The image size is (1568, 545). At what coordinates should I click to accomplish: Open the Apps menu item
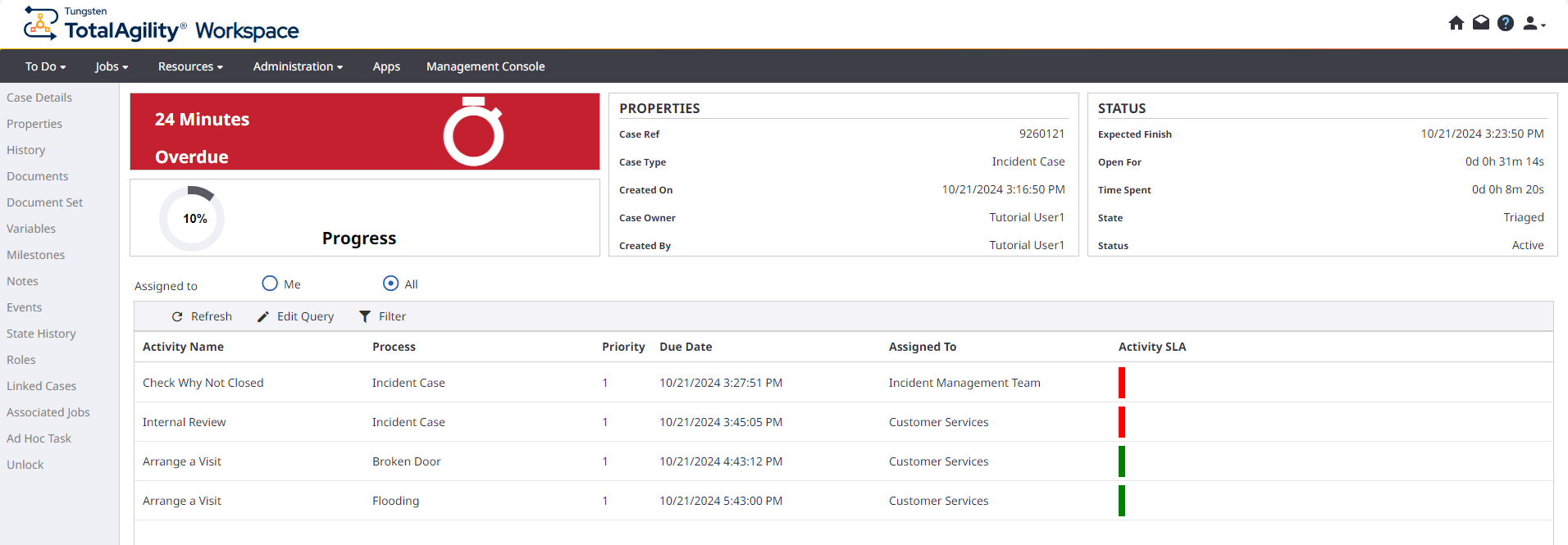click(386, 66)
